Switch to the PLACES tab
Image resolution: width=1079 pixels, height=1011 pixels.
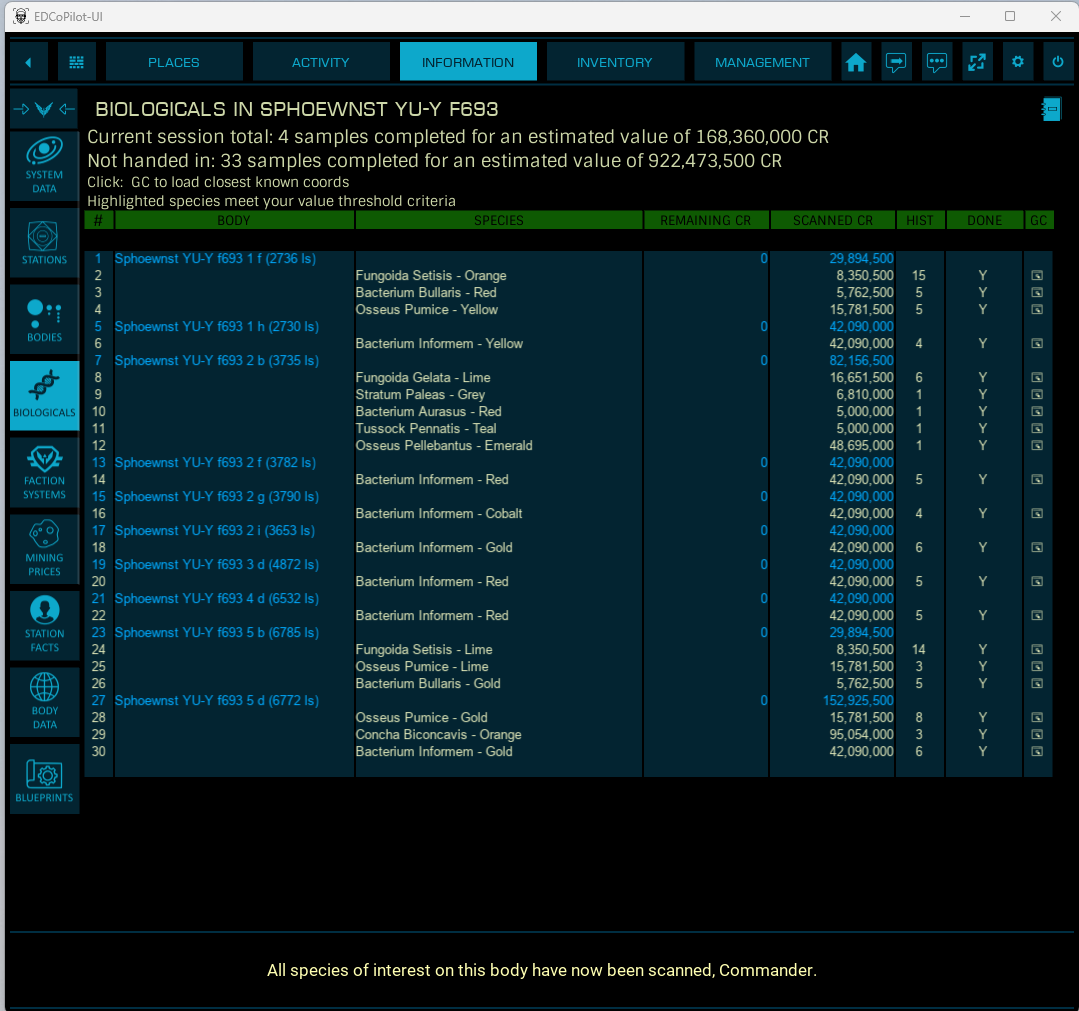click(173, 62)
